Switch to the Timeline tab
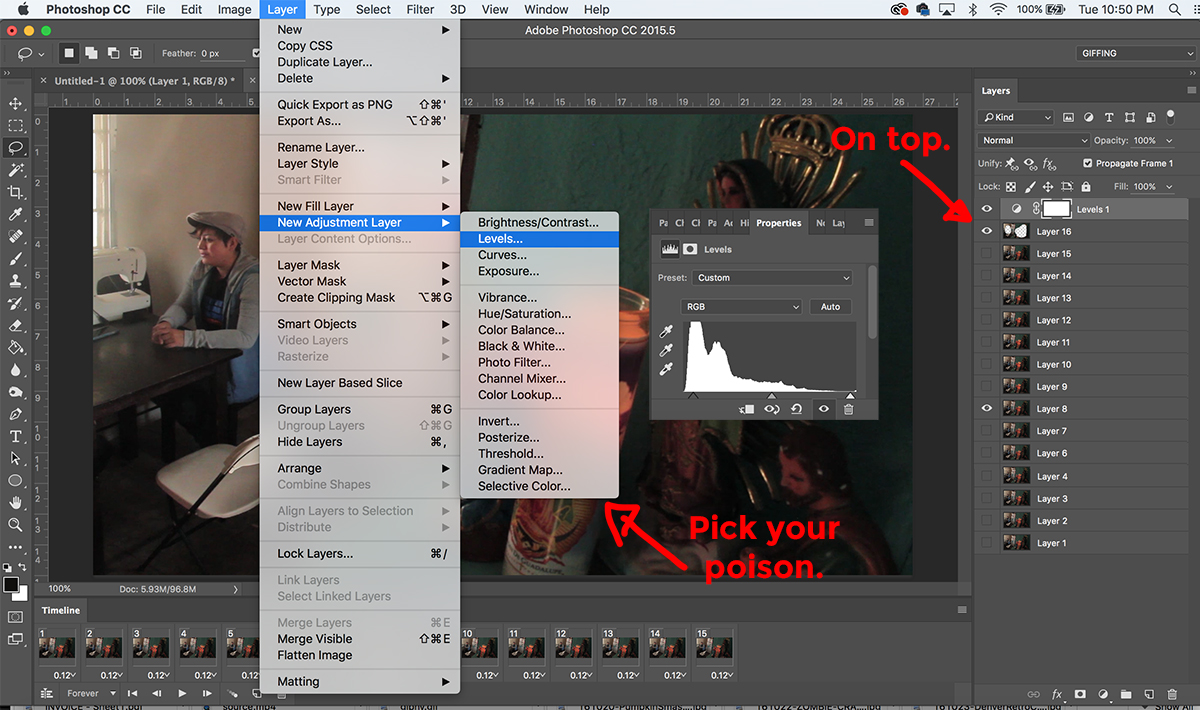Image resolution: width=1200 pixels, height=710 pixels. pos(61,610)
